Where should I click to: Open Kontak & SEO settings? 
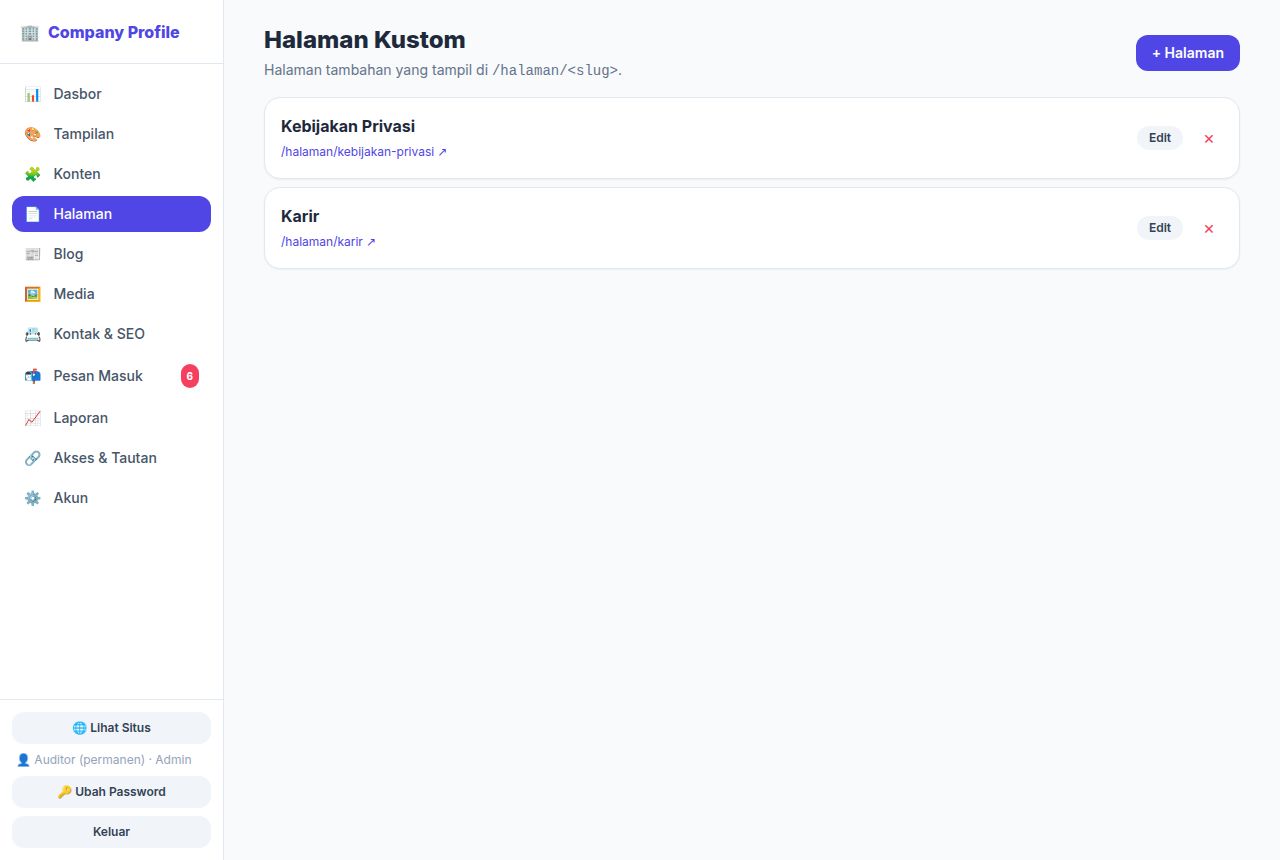pyautogui.click(x=111, y=334)
